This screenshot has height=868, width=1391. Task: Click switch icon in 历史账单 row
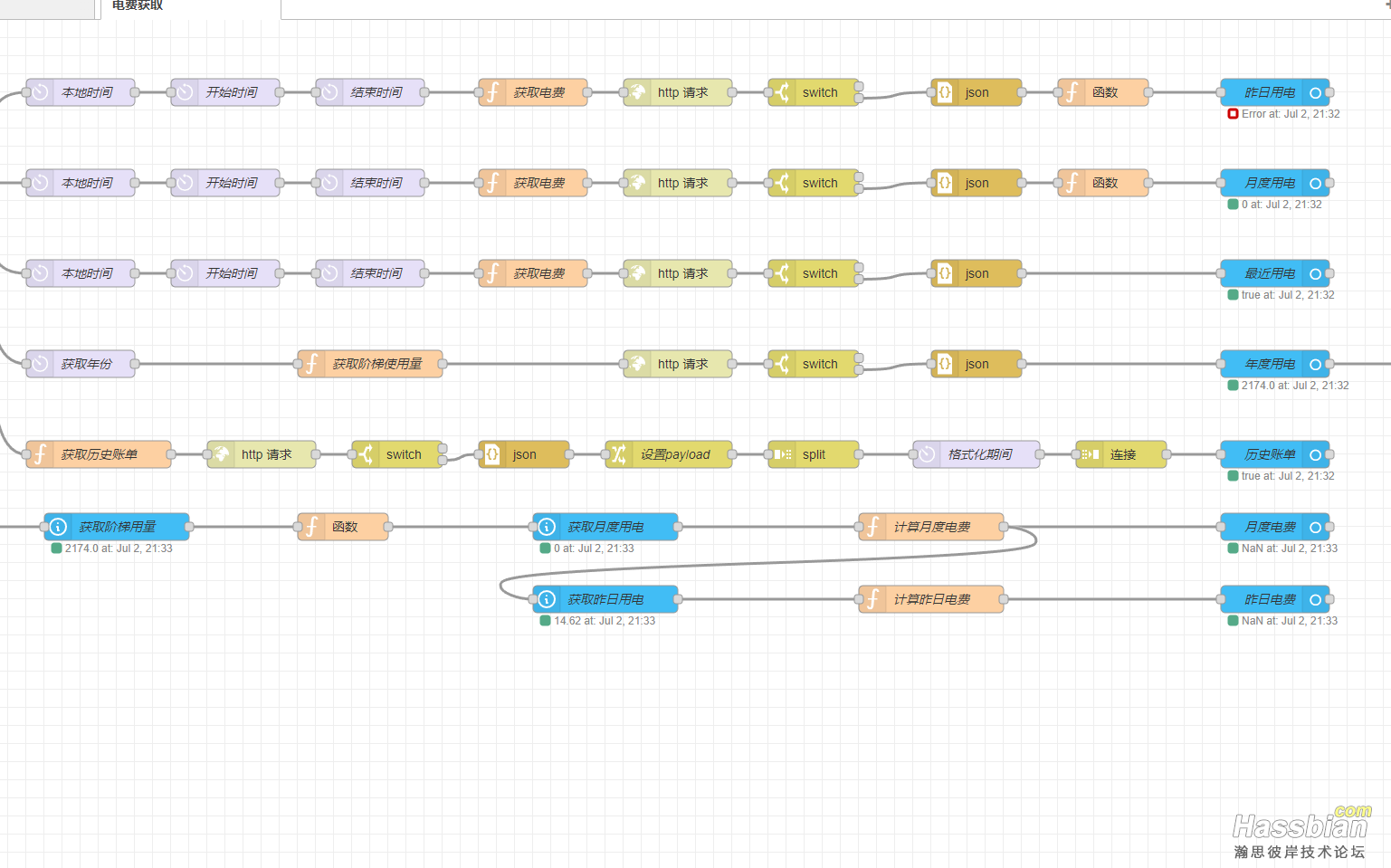pyautogui.click(x=367, y=454)
